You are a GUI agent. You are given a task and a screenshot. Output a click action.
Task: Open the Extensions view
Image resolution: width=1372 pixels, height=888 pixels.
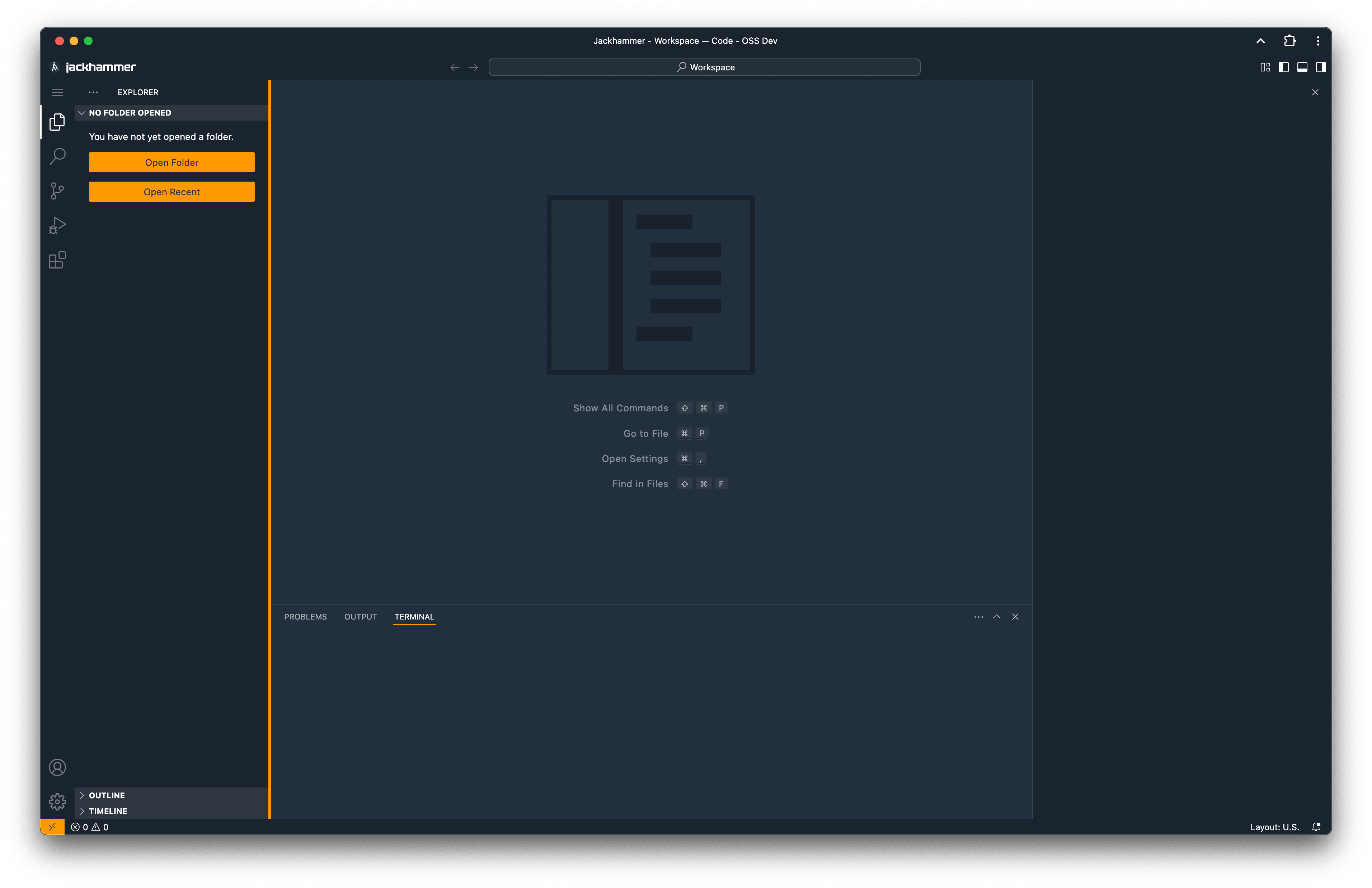pyautogui.click(x=57, y=260)
